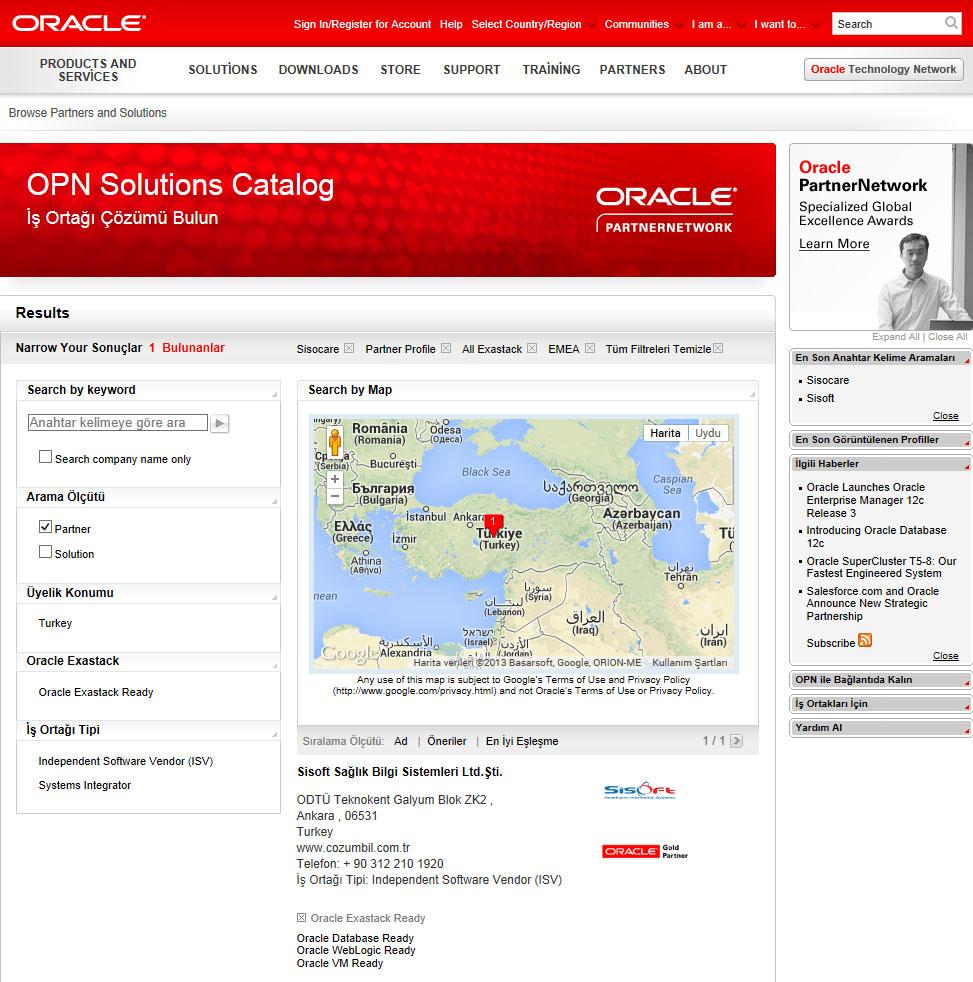This screenshot has height=982, width=973.
Task: Click the Oracle logo in the header
Action: click(x=79, y=23)
